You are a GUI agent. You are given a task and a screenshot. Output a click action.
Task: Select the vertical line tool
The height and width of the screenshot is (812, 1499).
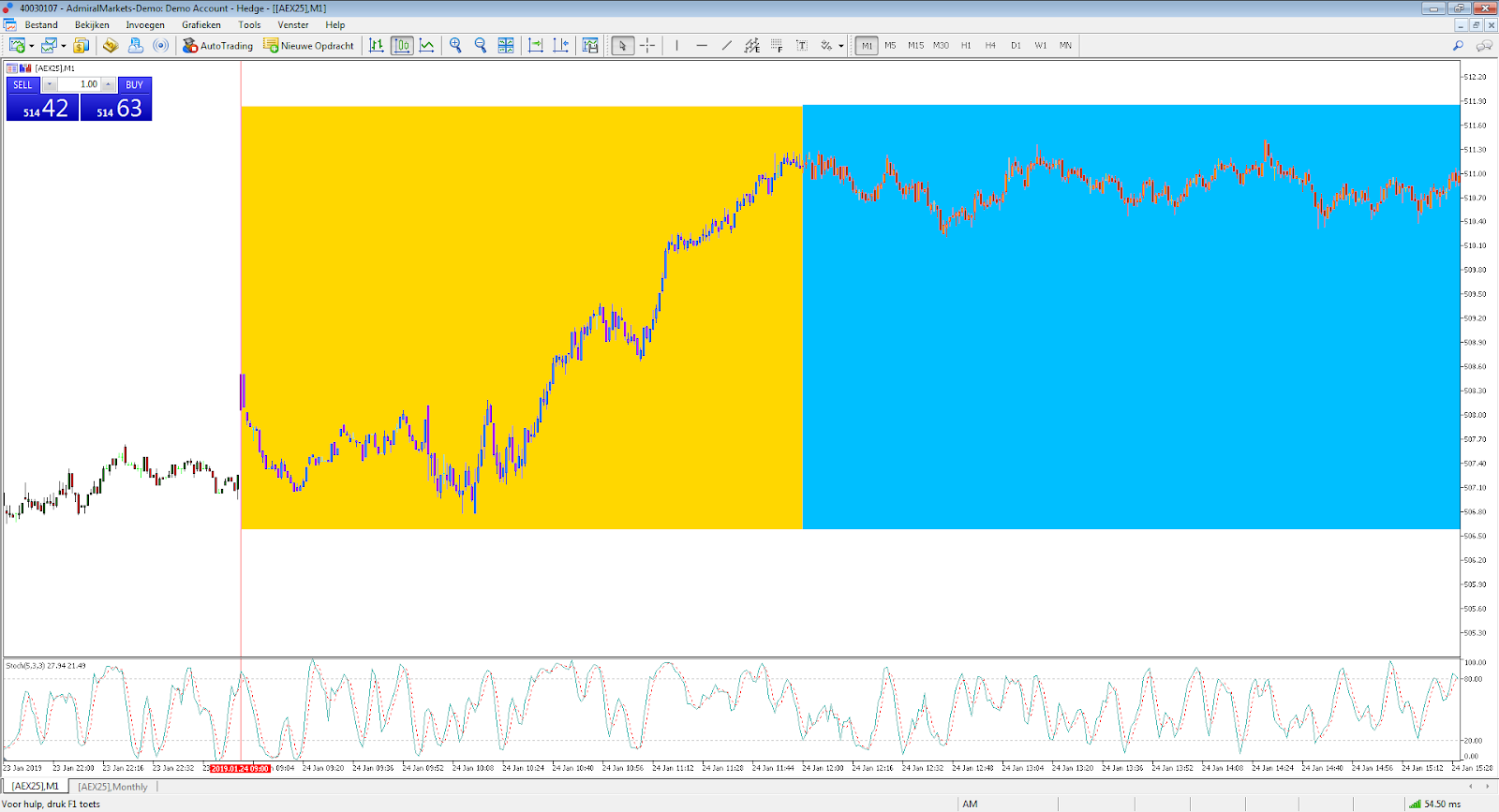[676, 45]
